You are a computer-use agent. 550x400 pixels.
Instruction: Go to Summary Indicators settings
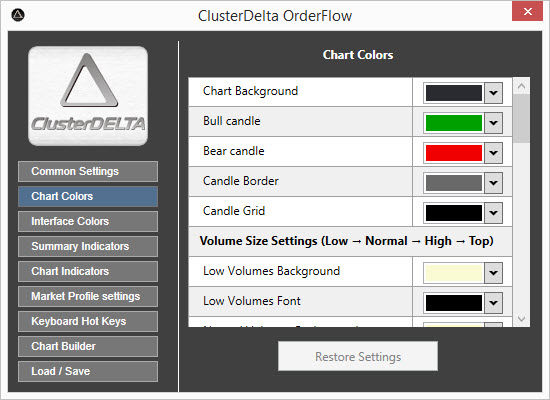(x=88, y=246)
